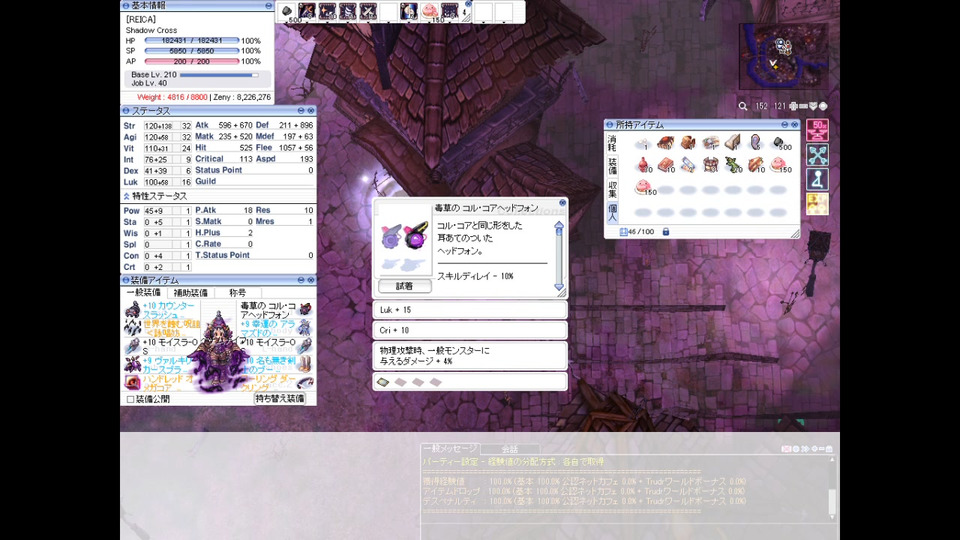This screenshot has height=540, width=960.
Task: Select the purple shell item in inventory
Action: pos(756,143)
